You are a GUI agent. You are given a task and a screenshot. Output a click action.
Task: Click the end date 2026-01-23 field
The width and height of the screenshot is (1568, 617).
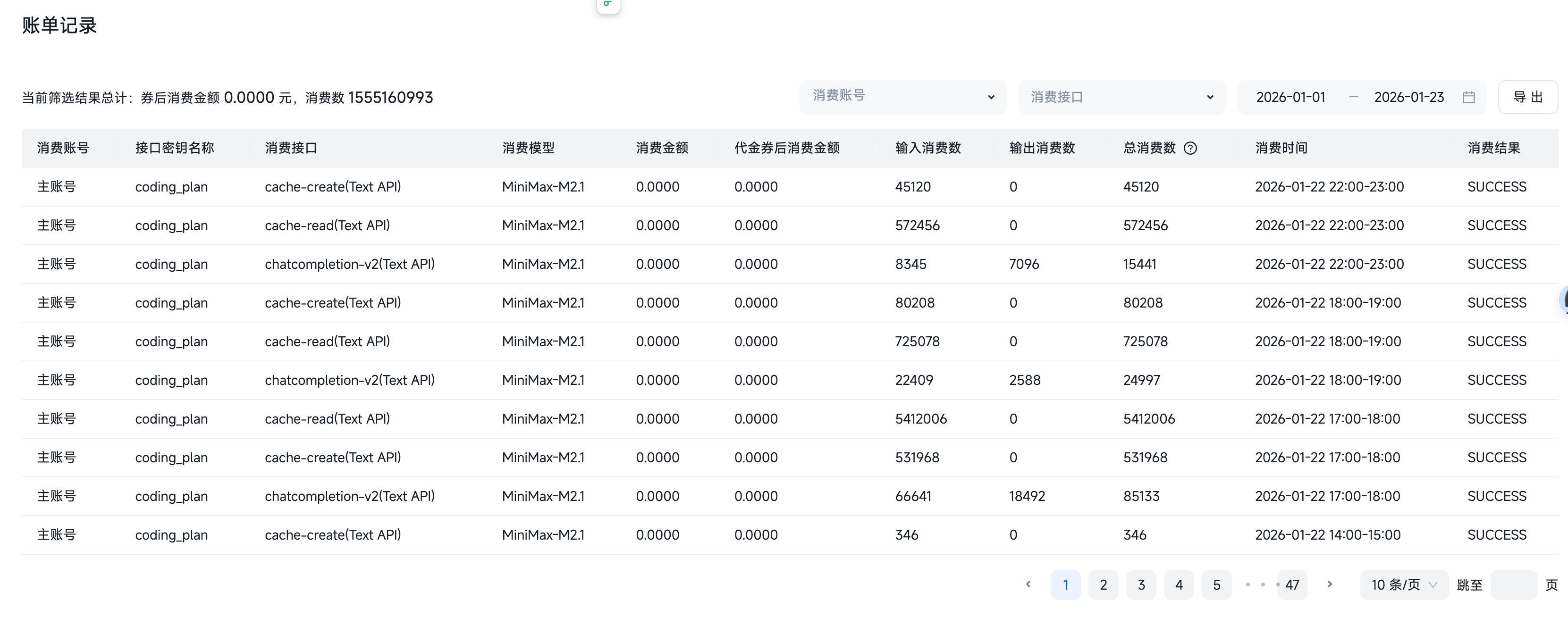click(x=1408, y=97)
